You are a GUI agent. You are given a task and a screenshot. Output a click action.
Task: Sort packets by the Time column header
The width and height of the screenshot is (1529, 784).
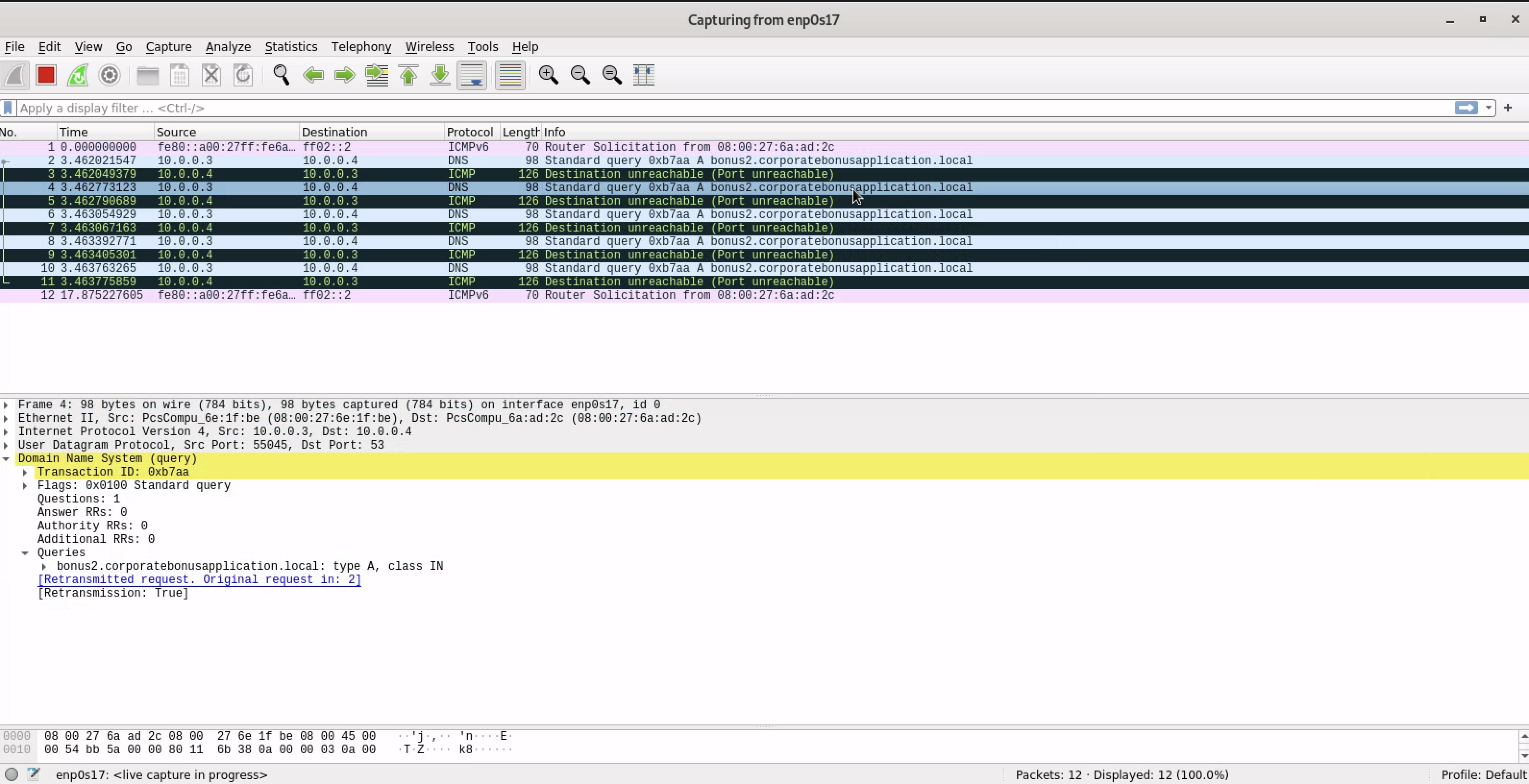point(106,132)
